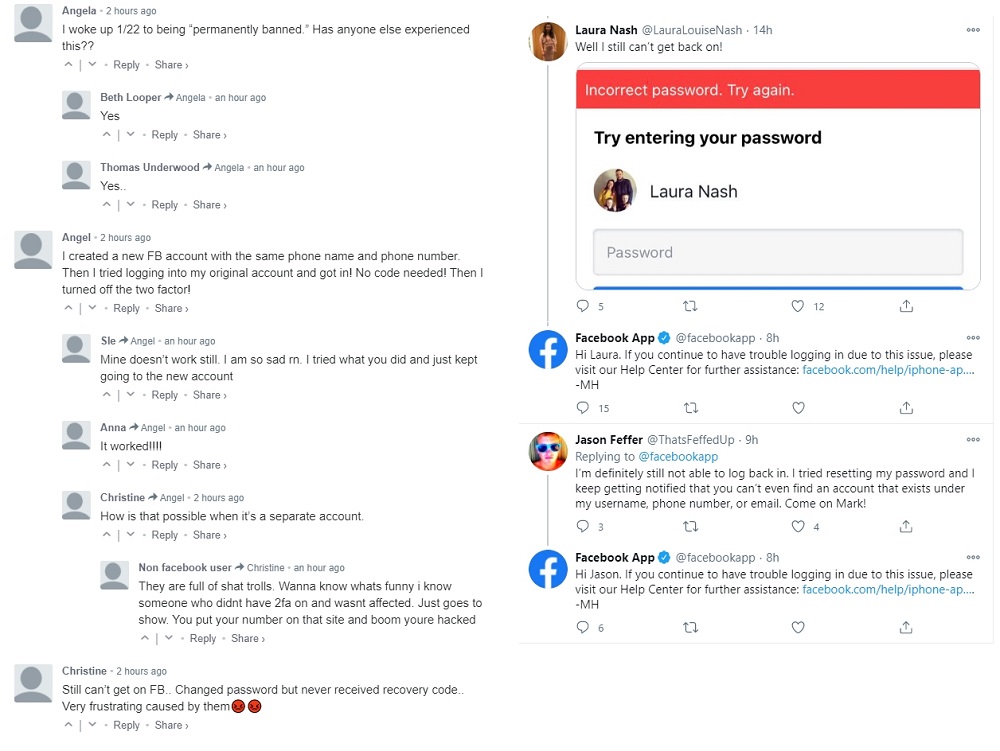This screenshot has width=1000, height=751.
Task: Downvote Sle's reply to Angel
Action: [x=131, y=395]
